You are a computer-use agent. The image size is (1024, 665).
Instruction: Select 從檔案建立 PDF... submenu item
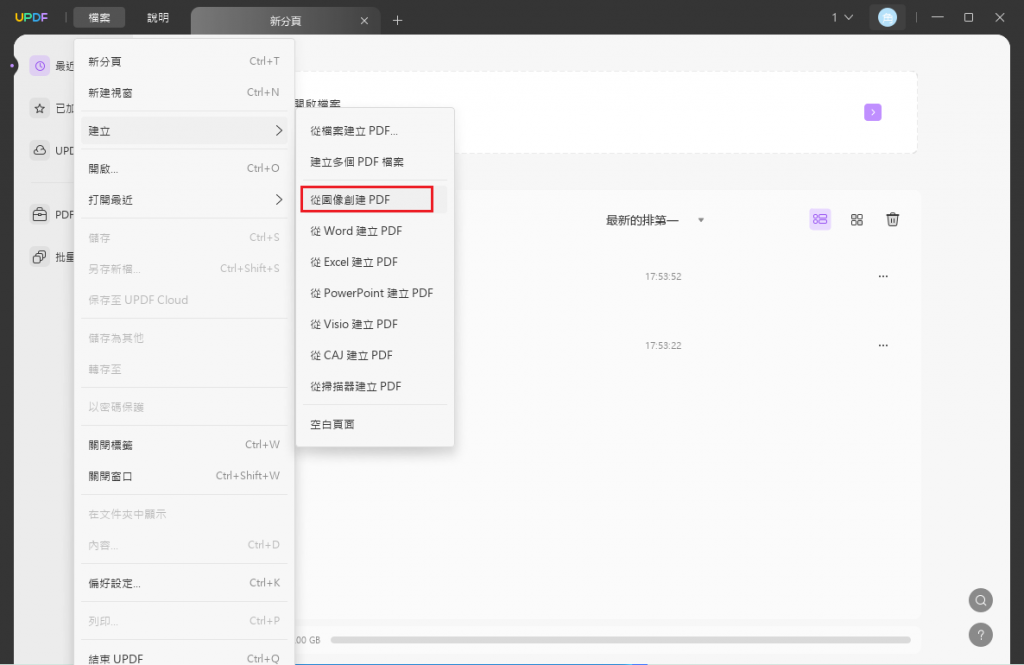coord(375,131)
